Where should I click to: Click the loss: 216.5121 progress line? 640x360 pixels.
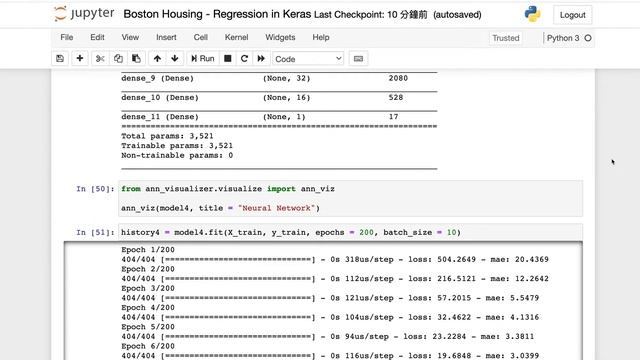(x=335, y=278)
